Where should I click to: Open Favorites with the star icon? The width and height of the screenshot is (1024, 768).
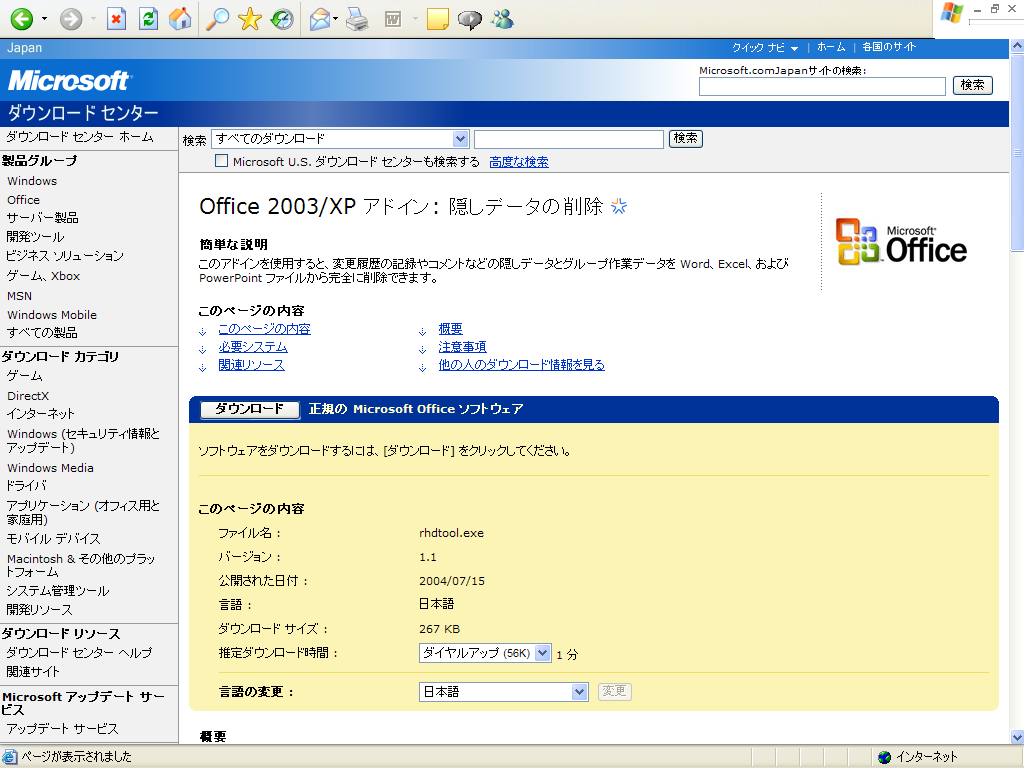click(x=250, y=19)
